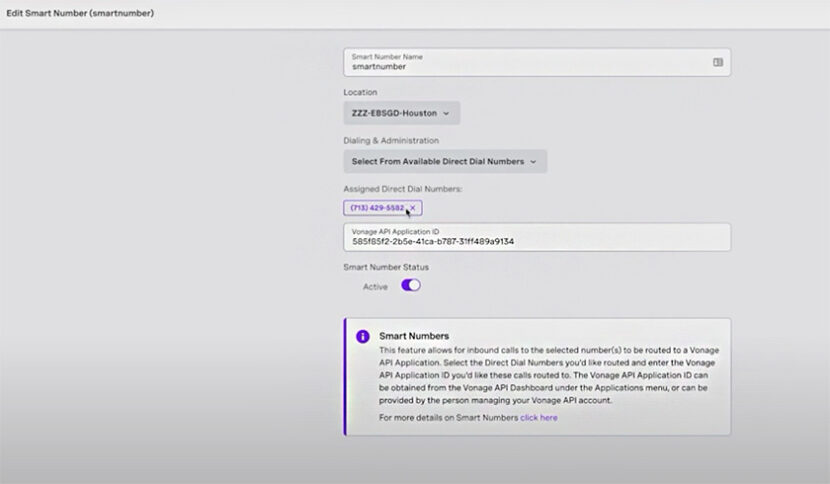Follow the "click here" Smart Numbers details link
Viewport: 830px width, 484px height.
tap(539, 417)
